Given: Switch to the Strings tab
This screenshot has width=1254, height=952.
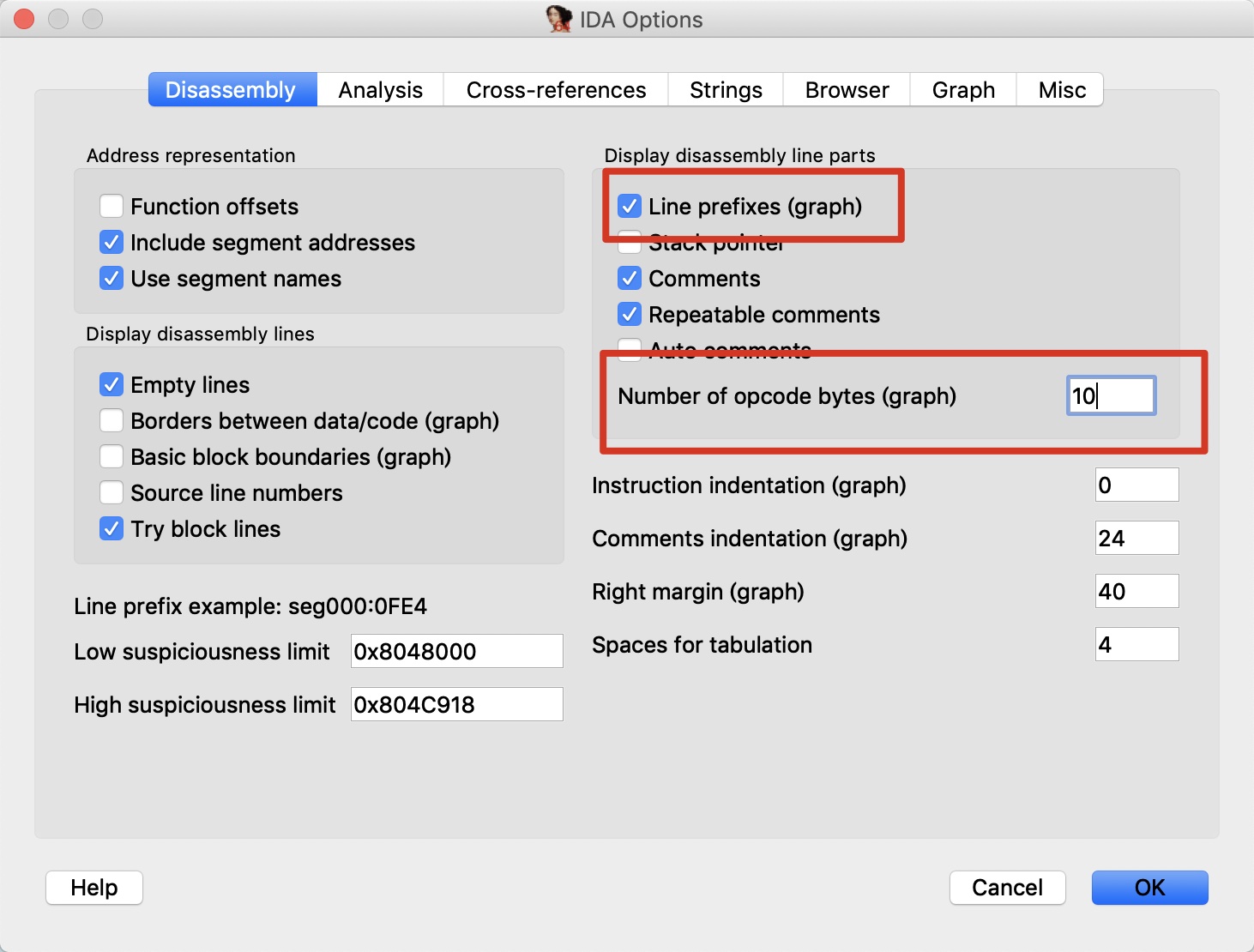Looking at the screenshot, I should 726,90.
